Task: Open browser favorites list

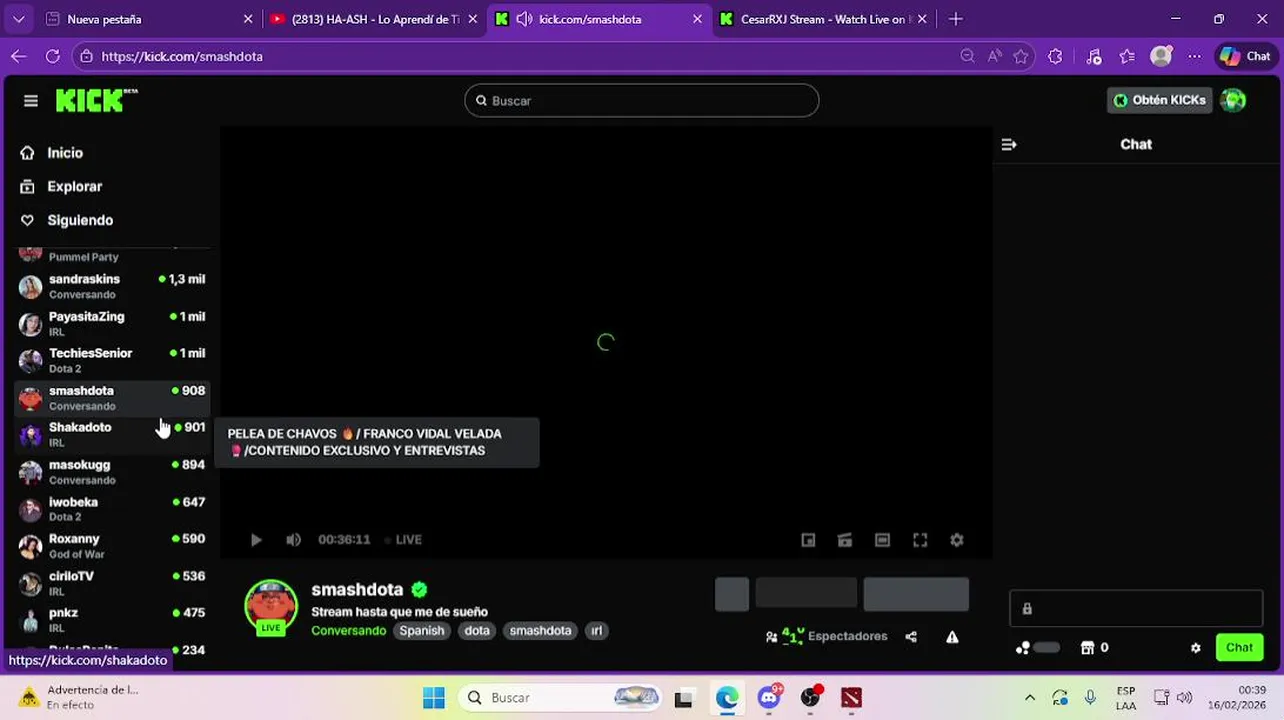Action: click(x=1127, y=57)
